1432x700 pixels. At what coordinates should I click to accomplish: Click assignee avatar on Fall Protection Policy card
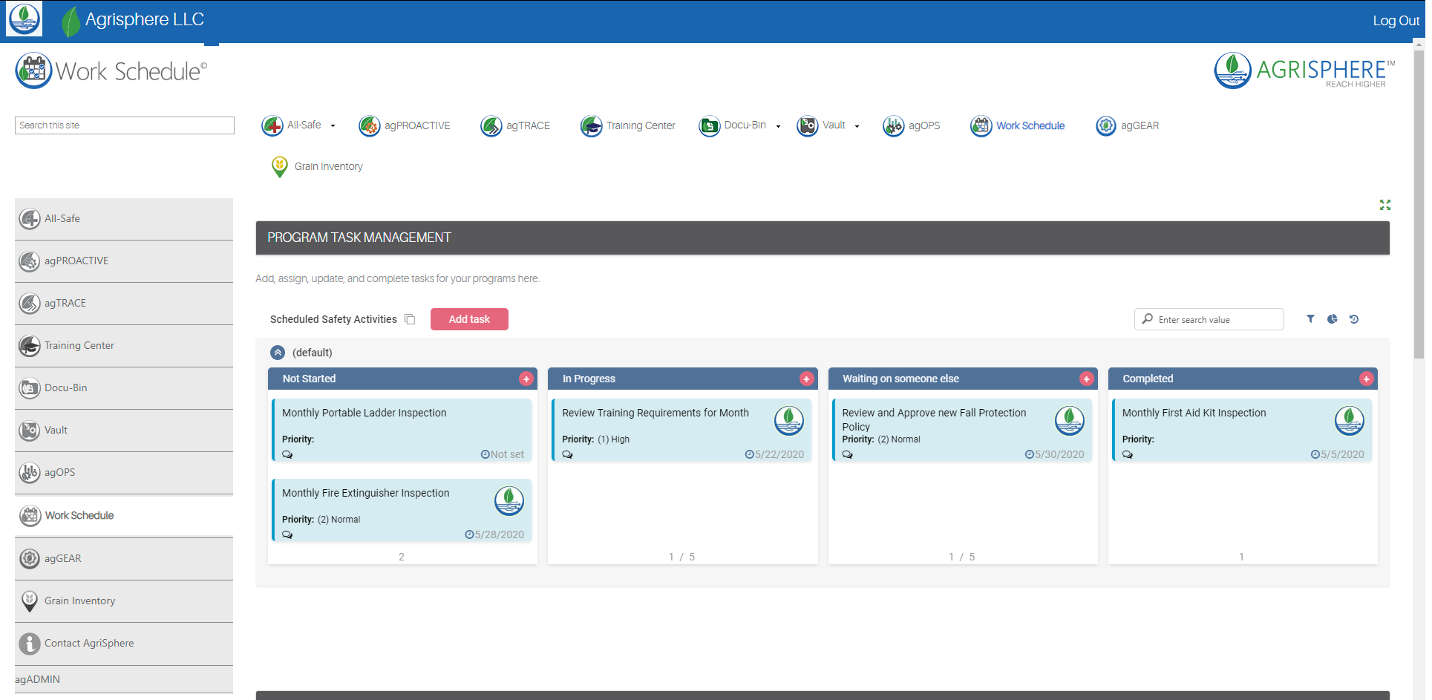coord(1069,420)
